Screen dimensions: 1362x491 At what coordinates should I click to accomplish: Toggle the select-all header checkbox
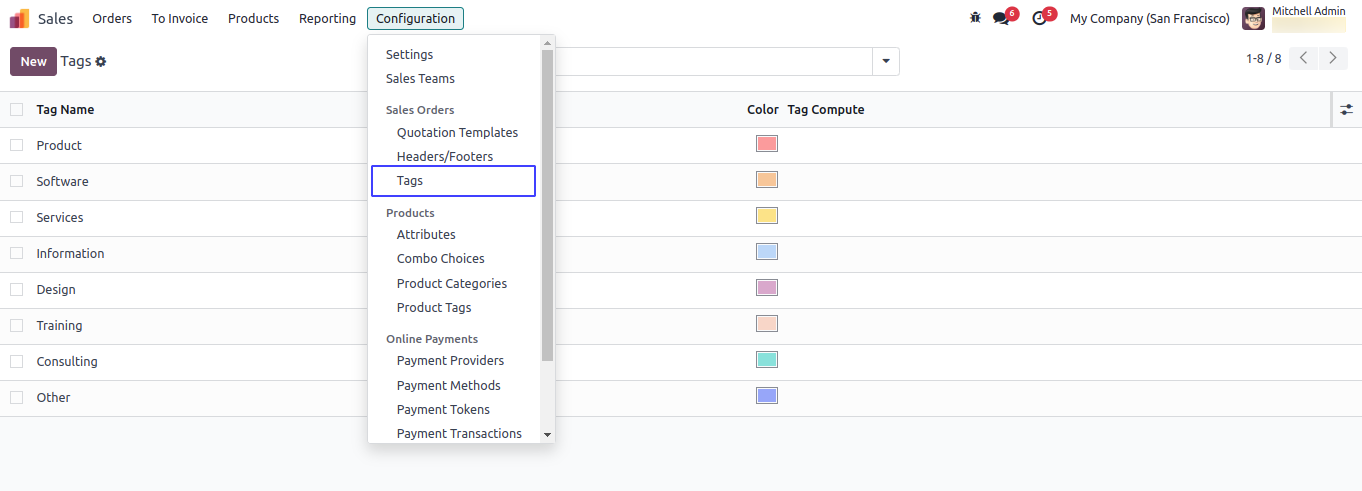[16, 110]
